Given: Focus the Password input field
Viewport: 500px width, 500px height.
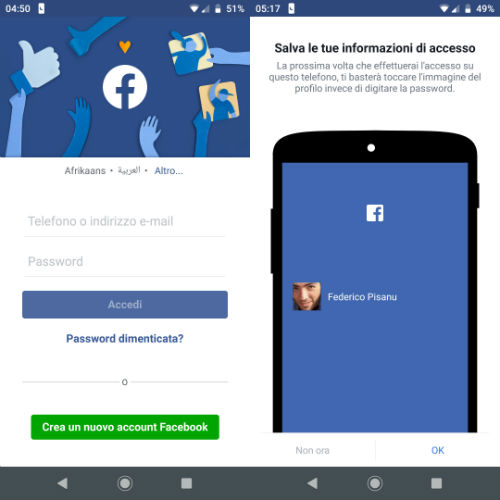Looking at the screenshot, I should pyautogui.click(x=125, y=262).
